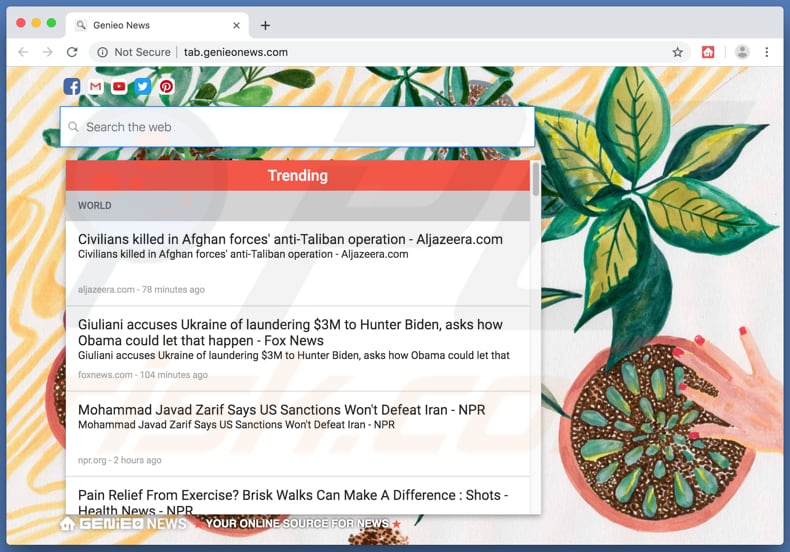Viewport: 790px width, 552px height.
Task: Click the Trending header bar
Action: pyautogui.click(x=298, y=175)
